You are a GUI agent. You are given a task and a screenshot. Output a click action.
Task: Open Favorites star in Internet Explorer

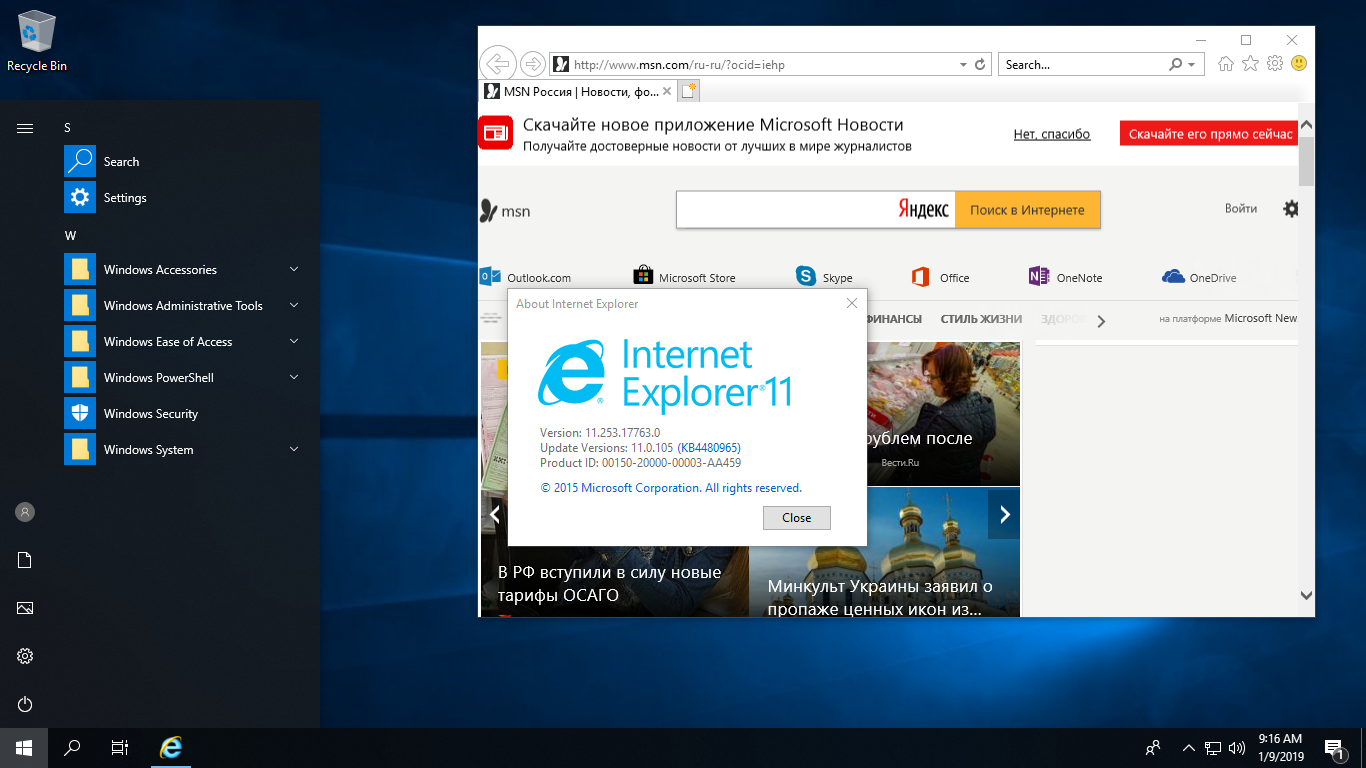pos(1250,64)
